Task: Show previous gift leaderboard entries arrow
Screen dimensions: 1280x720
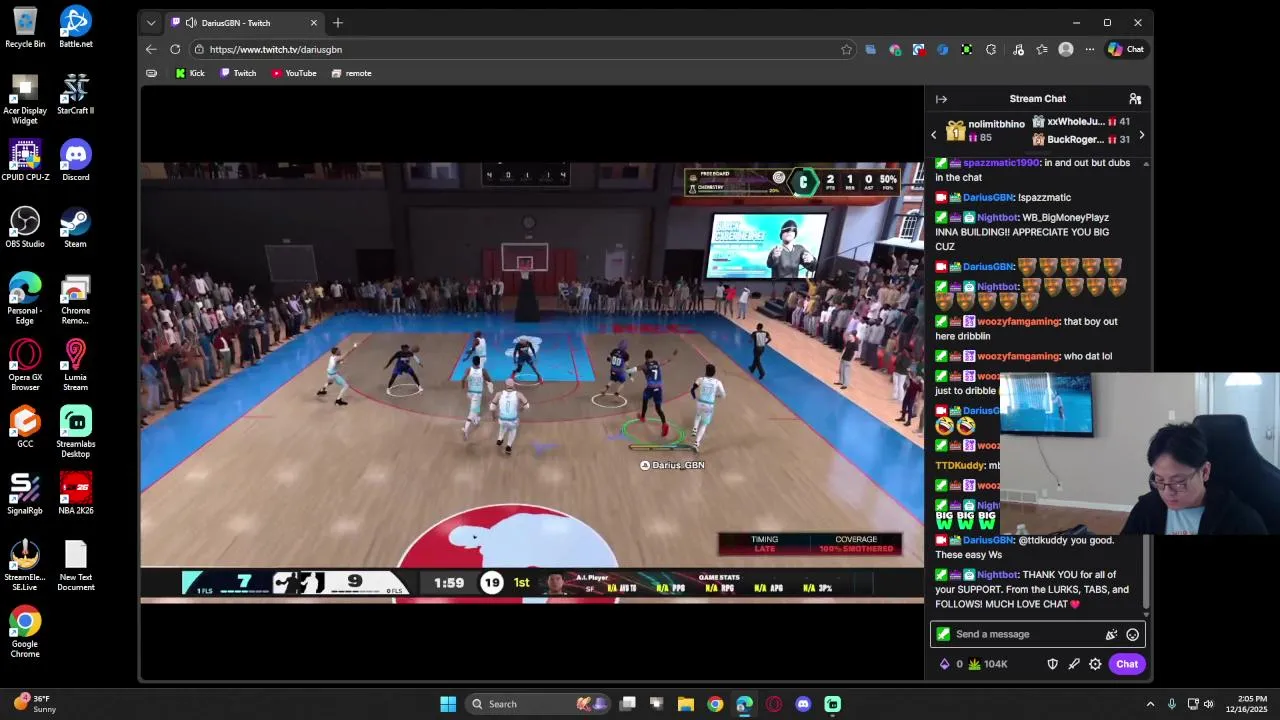Action: coord(934,135)
